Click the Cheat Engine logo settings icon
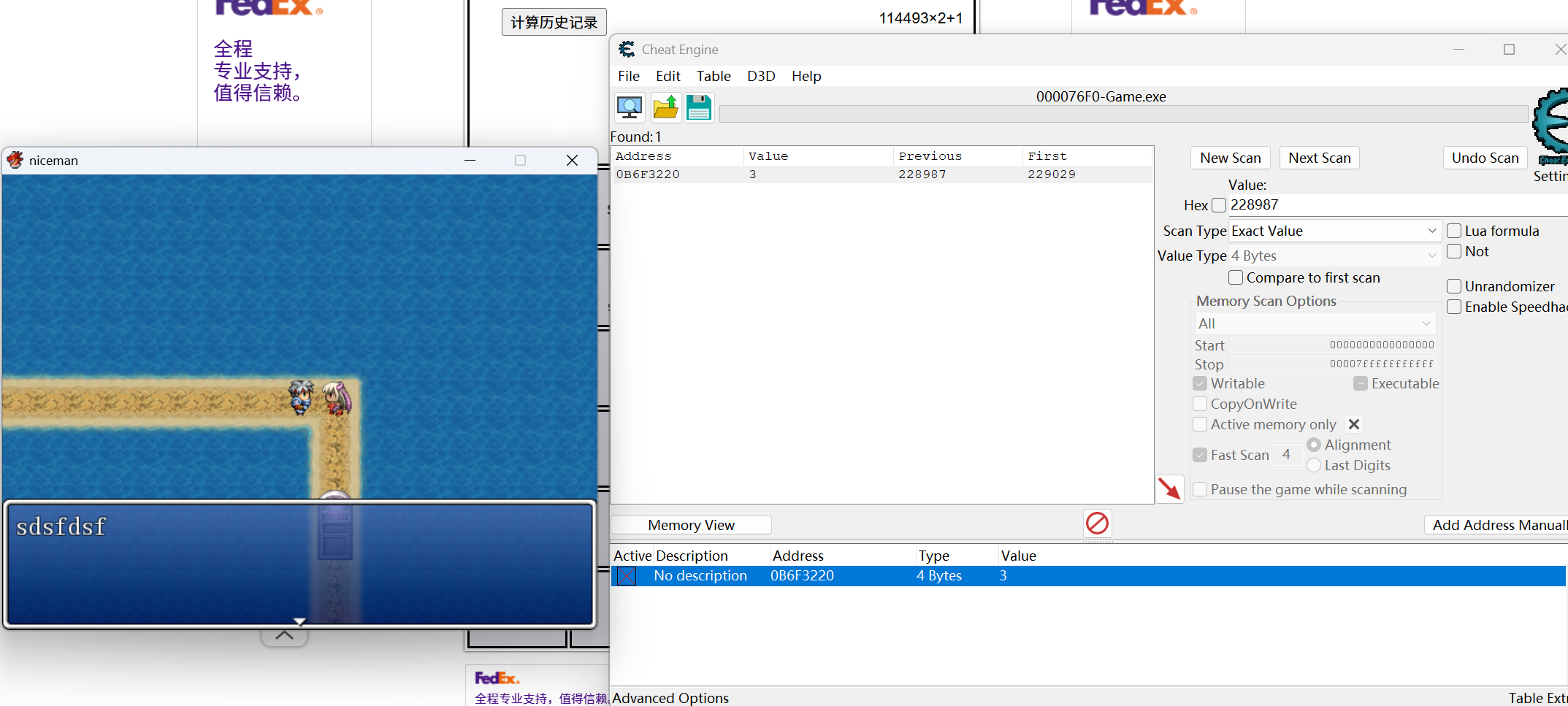Screen dimensions: 1568x706 click(1551, 126)
